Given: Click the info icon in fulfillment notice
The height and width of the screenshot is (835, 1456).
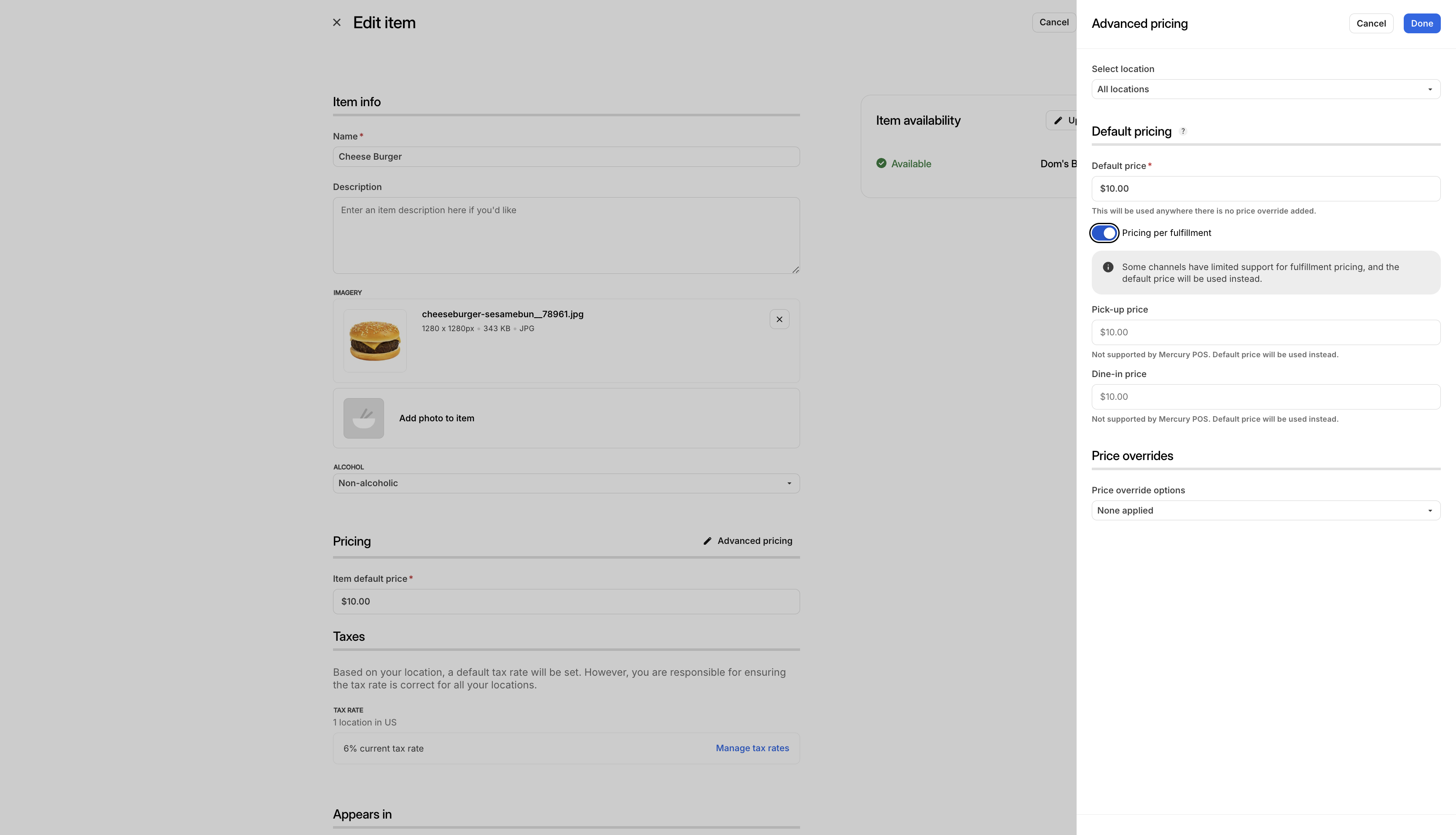Looking at the screenshot, I should point(1108,267).
